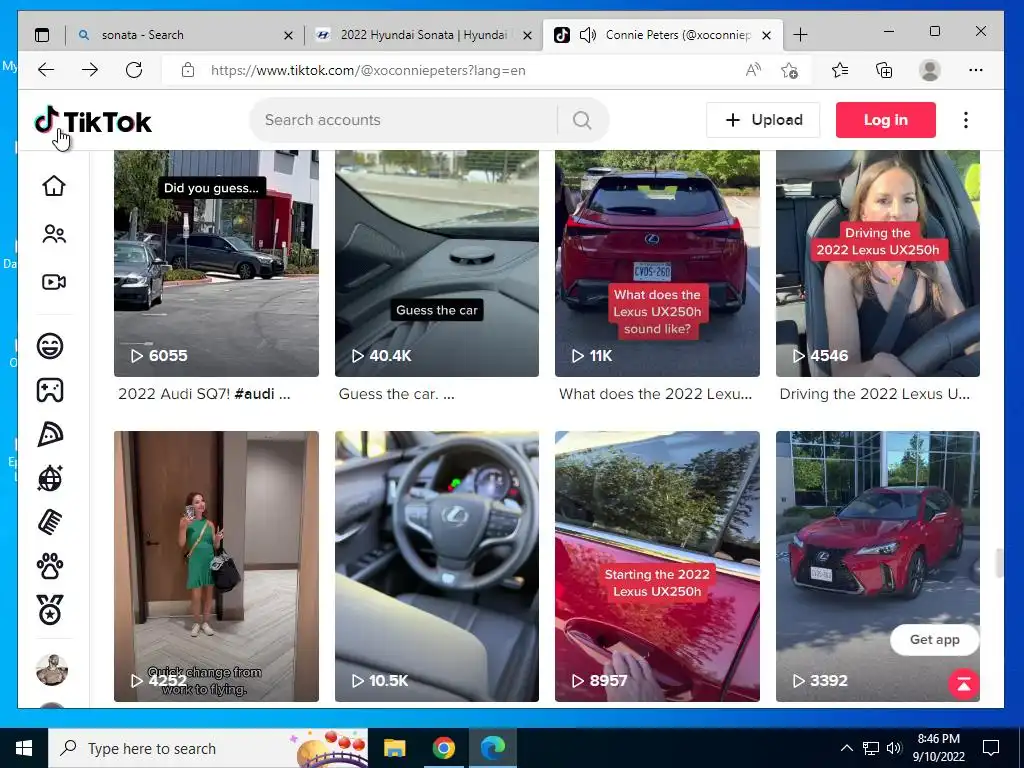The width and height of the screenshot is (1024, 768).
Task: Open the LIVE video camera icon
Action: 54,282
